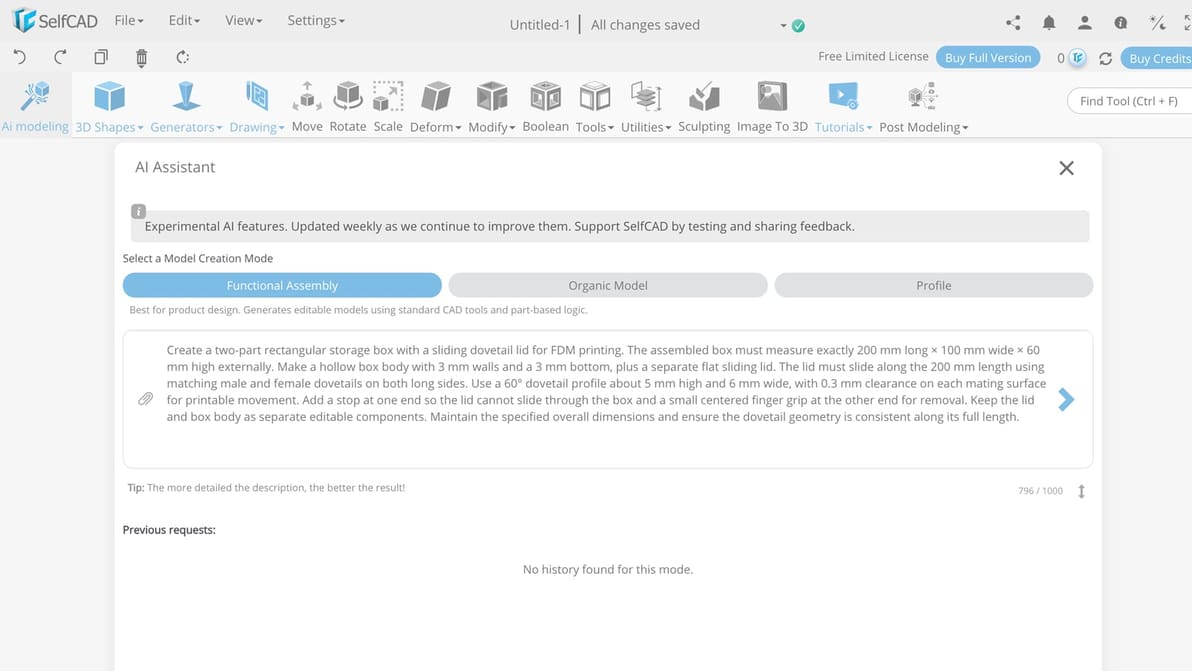This screenshot has height=671, width=1192.
Task: Open the Settings menu
Action: (x=315, y=21)
